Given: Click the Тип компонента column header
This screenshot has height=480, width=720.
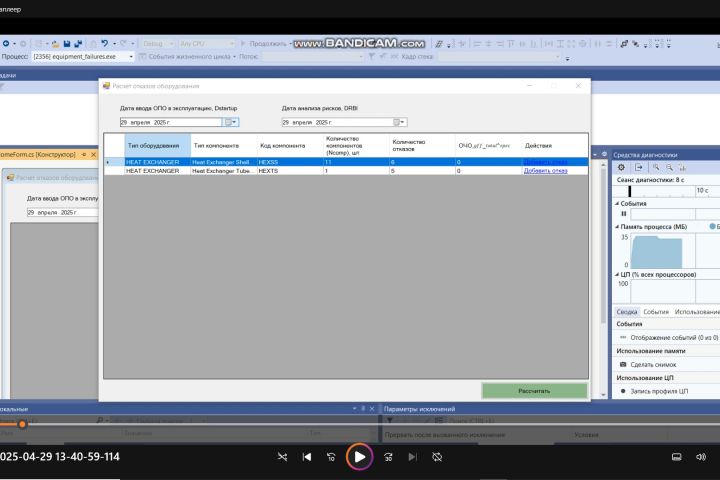Looking at the screenshot, I should tap(224, 146).
